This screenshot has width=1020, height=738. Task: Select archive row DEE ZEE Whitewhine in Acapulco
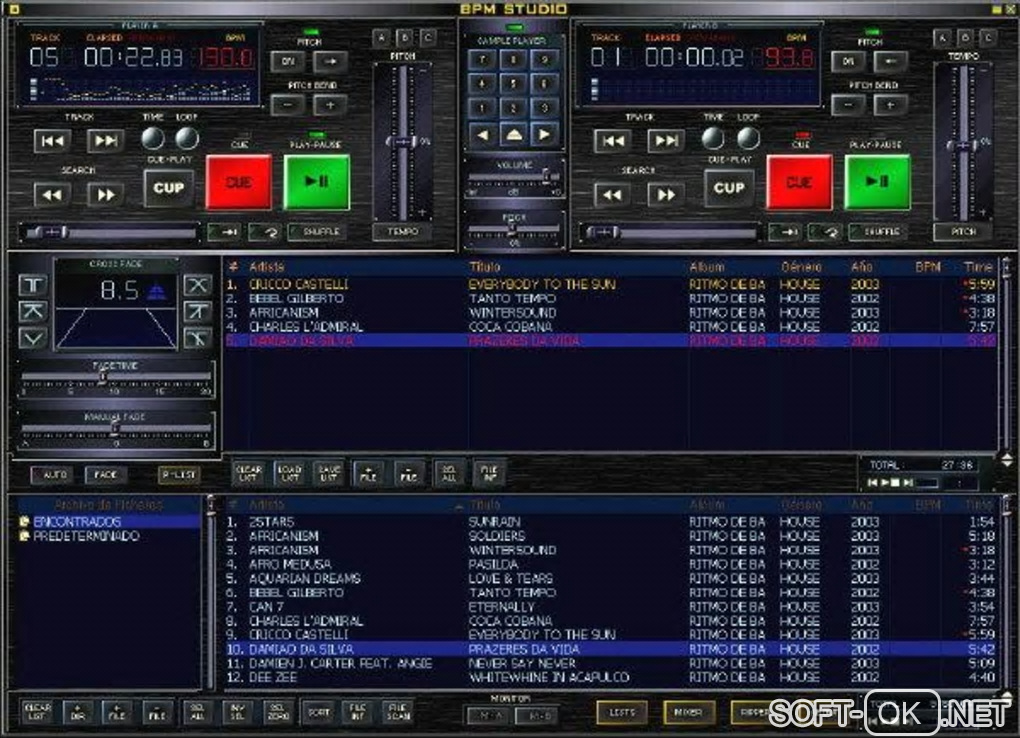point(610,677)
